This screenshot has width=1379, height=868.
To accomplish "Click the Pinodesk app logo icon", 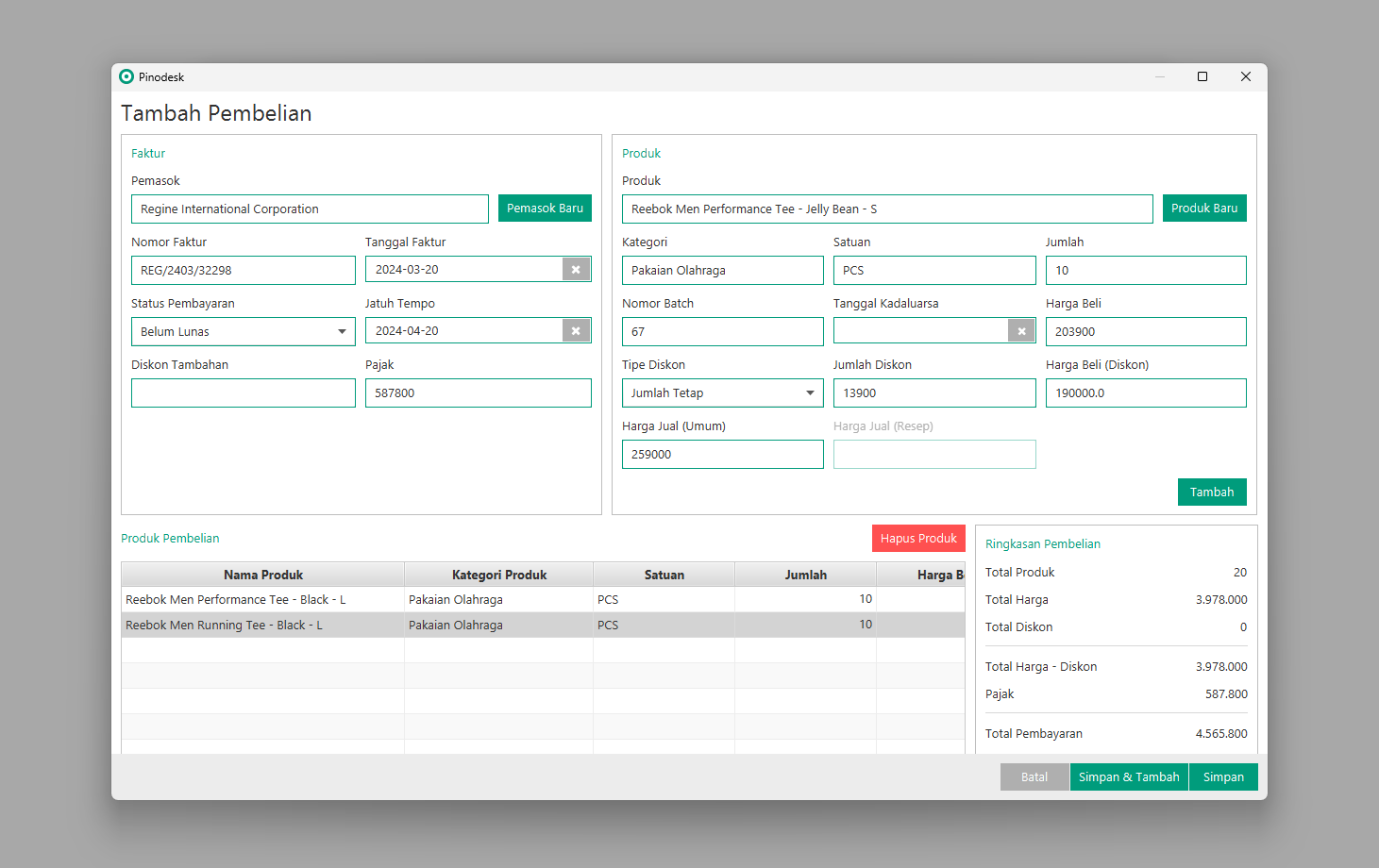I will tap(126, 76).
